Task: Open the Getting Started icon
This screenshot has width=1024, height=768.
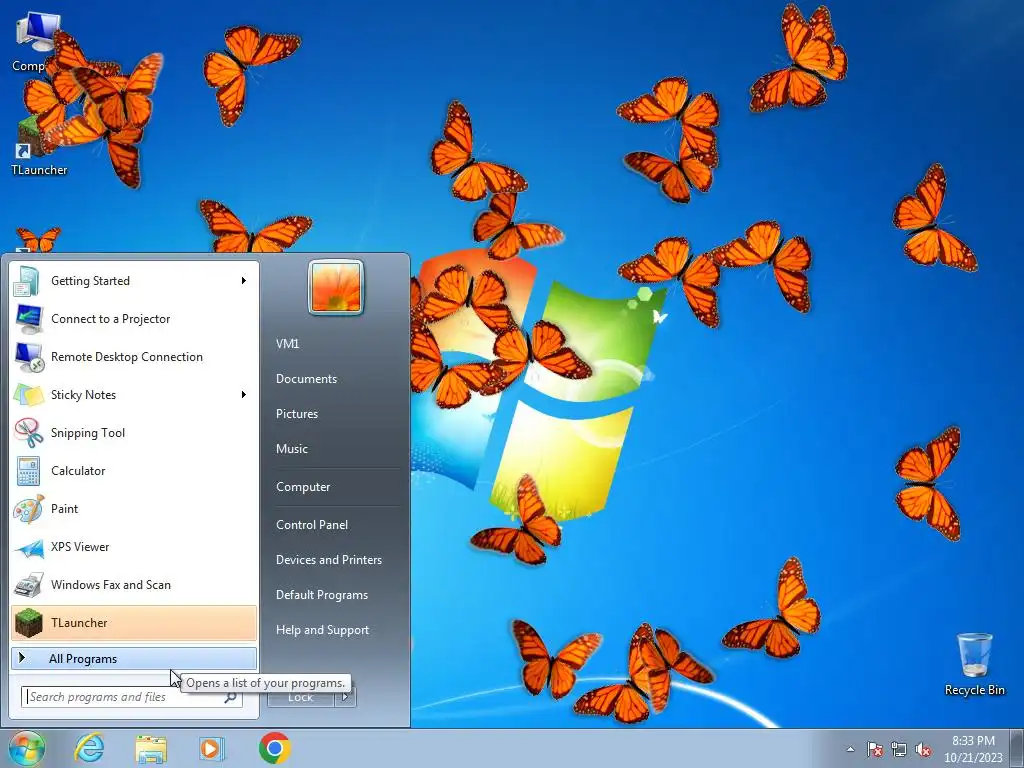Action: (28, 281)
